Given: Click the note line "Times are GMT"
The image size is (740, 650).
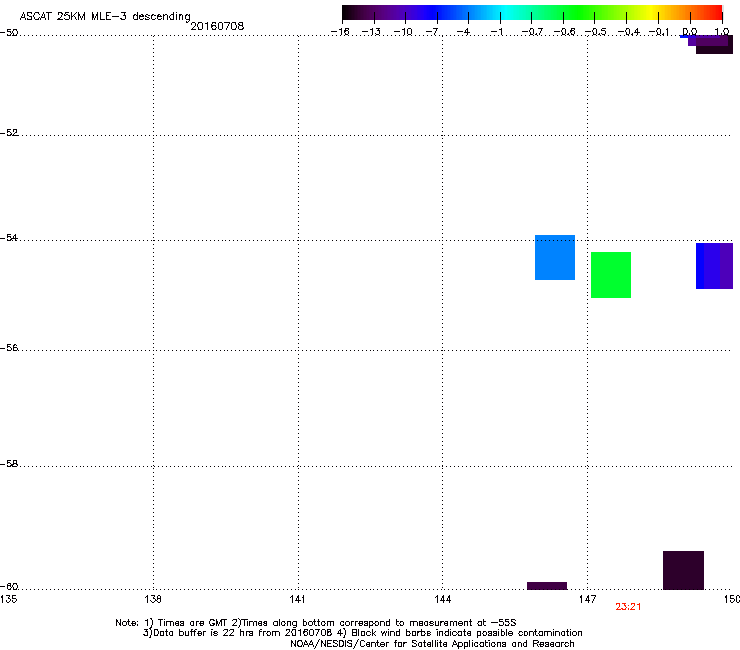Looking at the screenshot, I should coord(193,623).
